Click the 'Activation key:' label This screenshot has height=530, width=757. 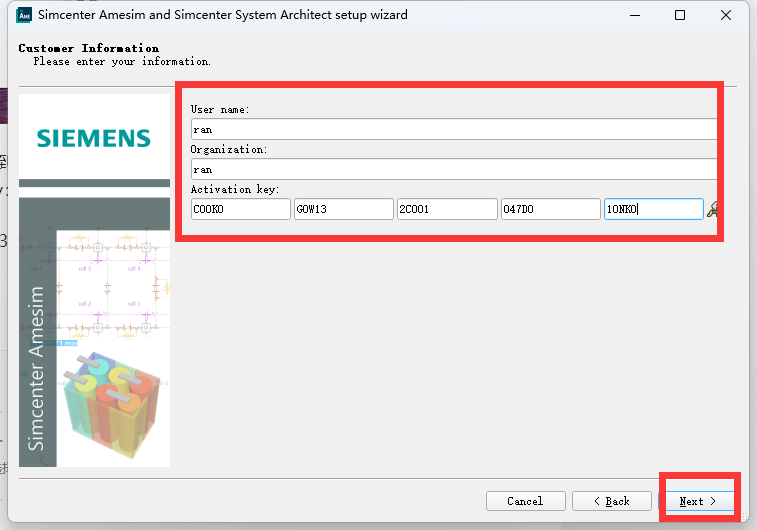coord(235,189)
